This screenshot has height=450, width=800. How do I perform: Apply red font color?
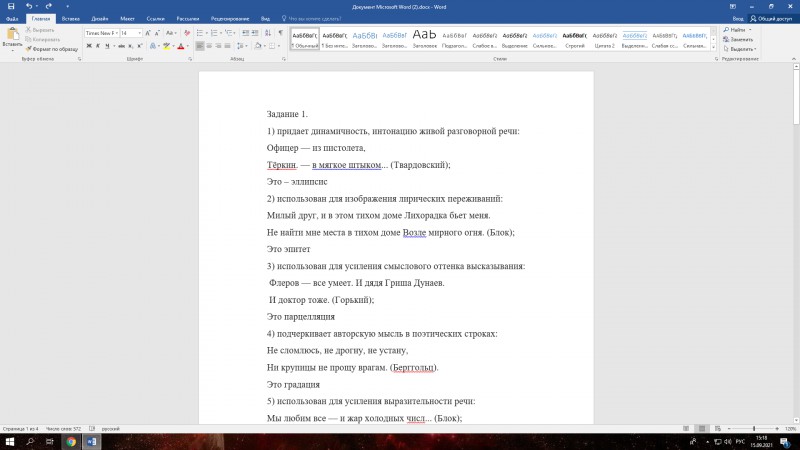(x=181, y=46)
